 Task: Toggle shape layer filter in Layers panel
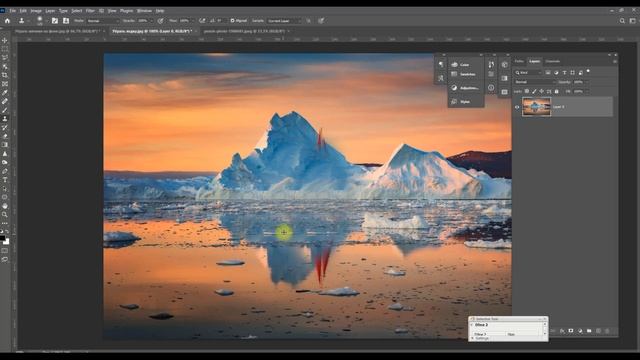tap(572, 73)
